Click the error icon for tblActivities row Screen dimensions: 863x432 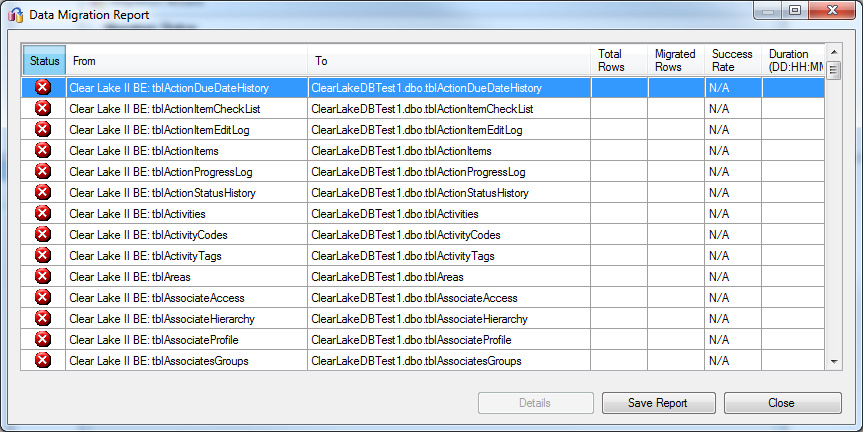(x=43, y=213)
